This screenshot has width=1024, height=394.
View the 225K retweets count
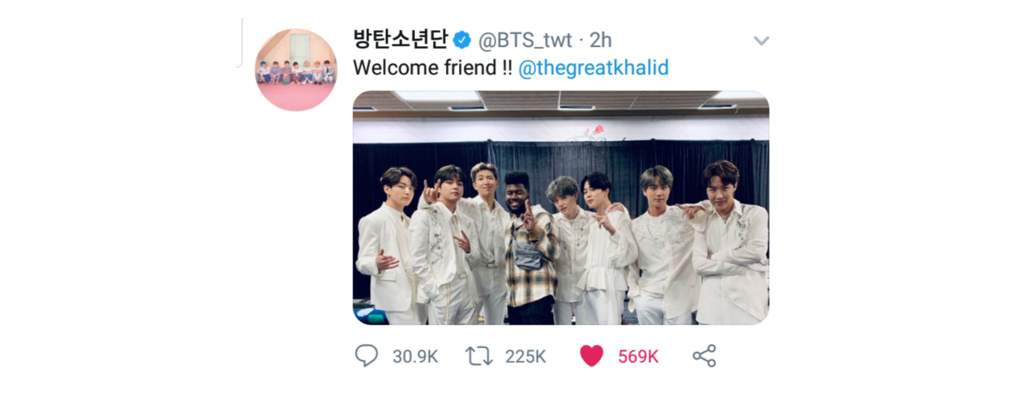526,357
